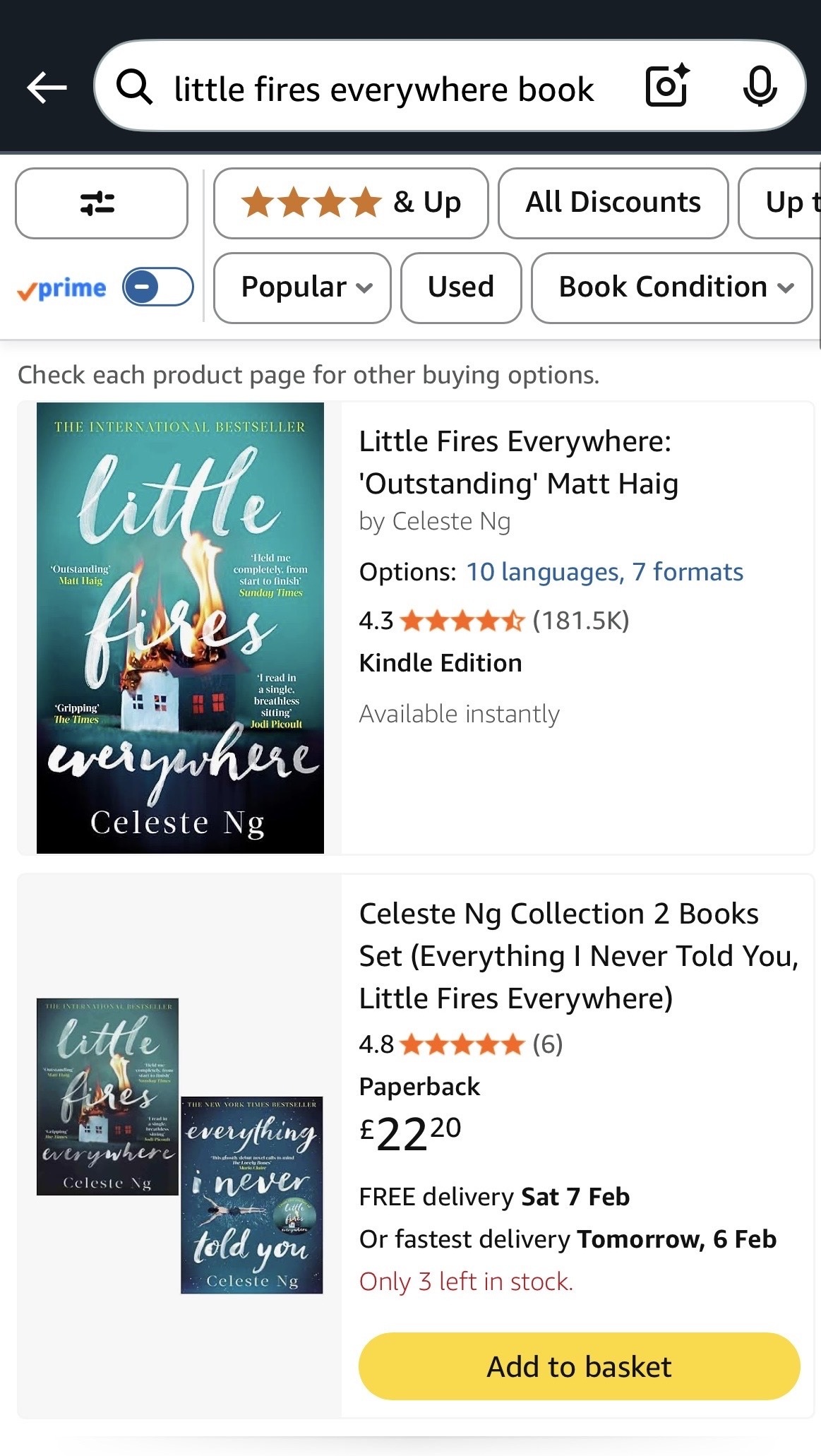Expand the Book Condition dropdown
The width and height of the screenshot is (821, 1456).
pos(671,287)
